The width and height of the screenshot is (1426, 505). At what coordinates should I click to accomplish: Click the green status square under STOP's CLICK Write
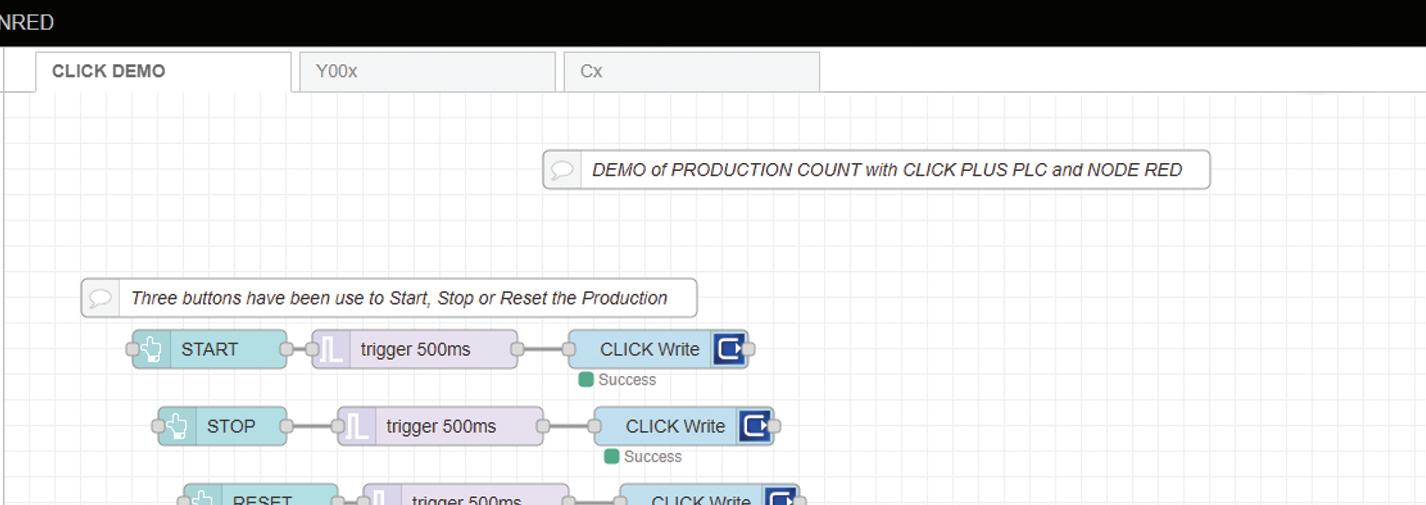pos(612,457)
